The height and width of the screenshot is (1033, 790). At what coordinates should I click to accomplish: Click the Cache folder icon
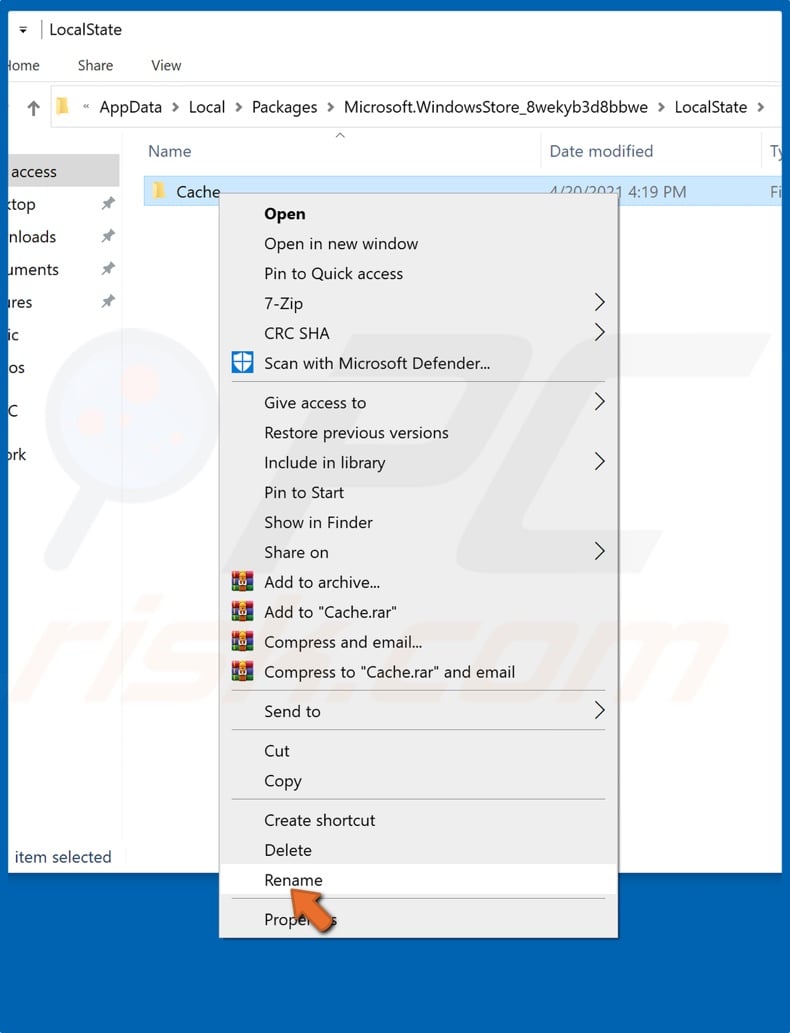(x=159, y=191)
